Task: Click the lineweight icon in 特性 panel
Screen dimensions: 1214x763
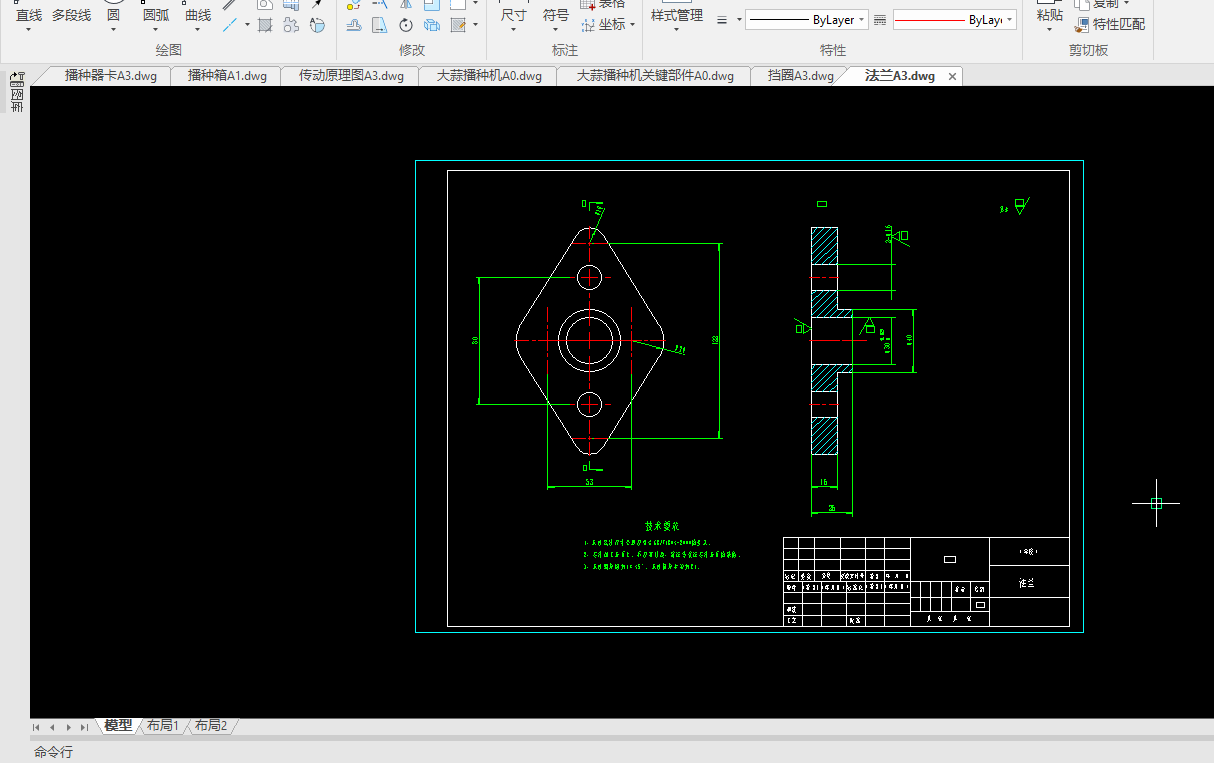Action: (x=723, y=20)
